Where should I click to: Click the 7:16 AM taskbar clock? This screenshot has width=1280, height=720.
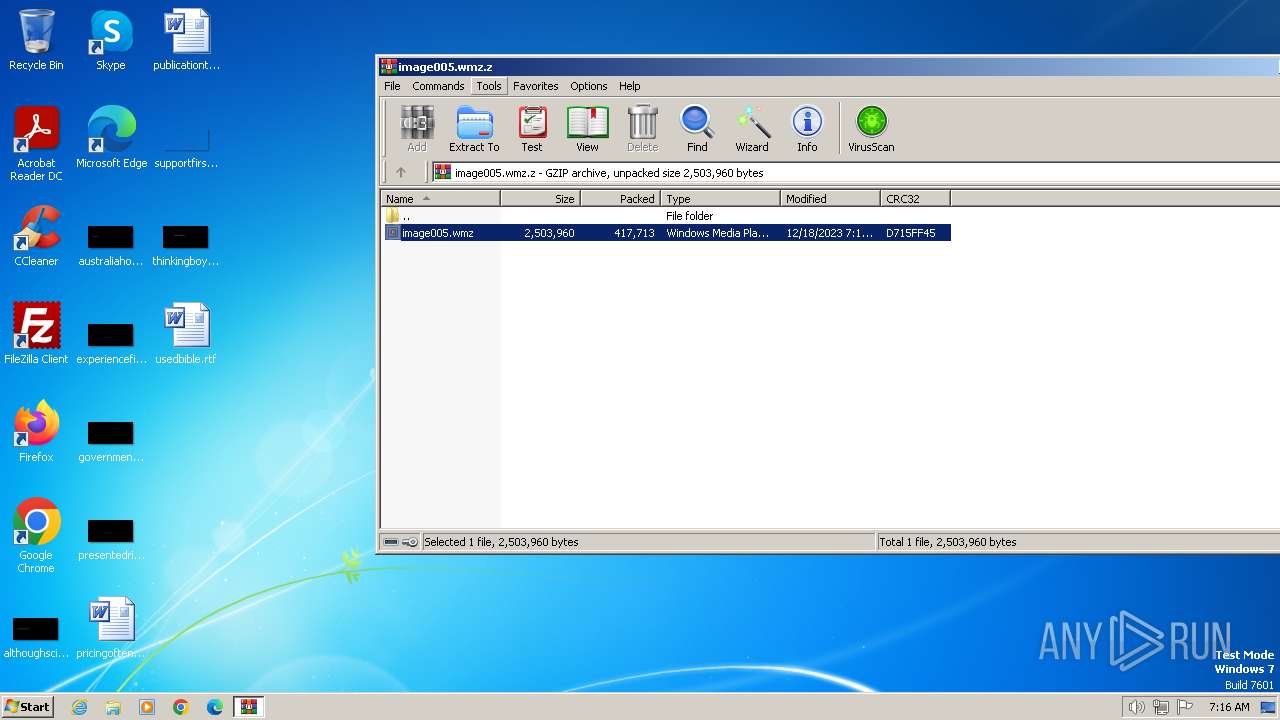point(1229,707)
